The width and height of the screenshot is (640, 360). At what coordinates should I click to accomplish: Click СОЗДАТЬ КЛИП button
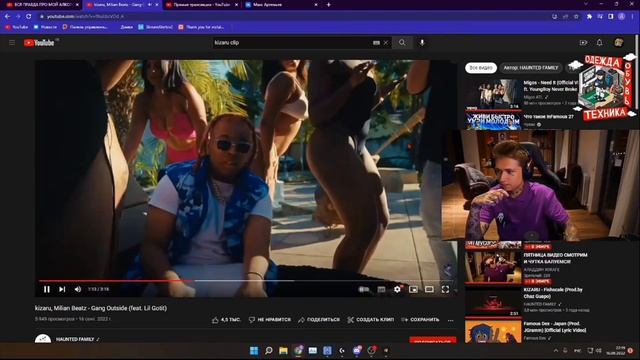(x=371, y=320)
